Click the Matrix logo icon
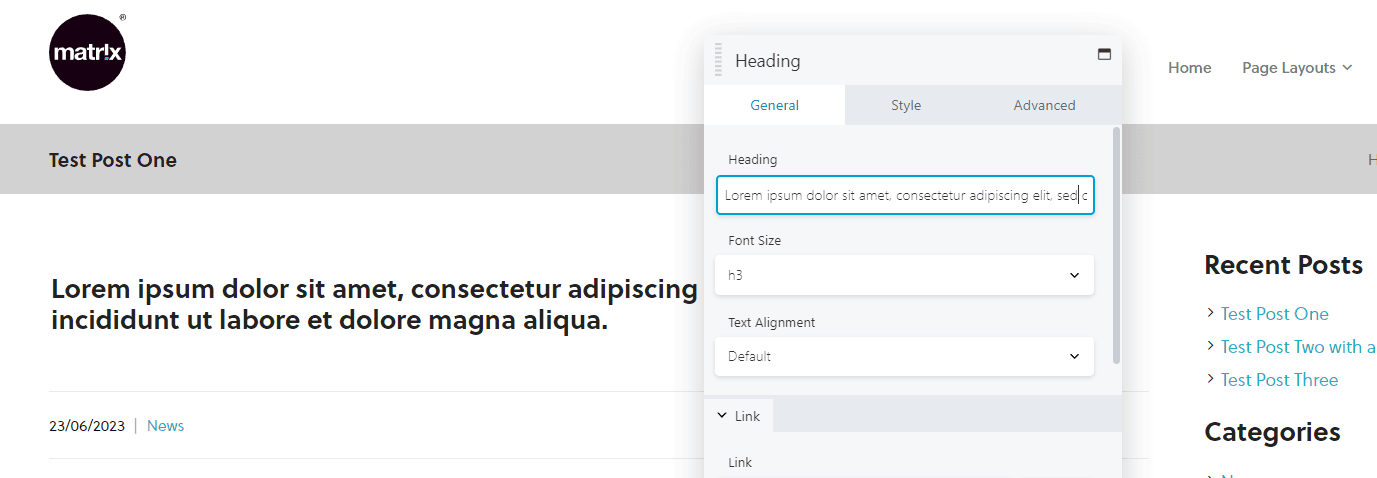Screen dimensions: 1377x478 [87, 53]
